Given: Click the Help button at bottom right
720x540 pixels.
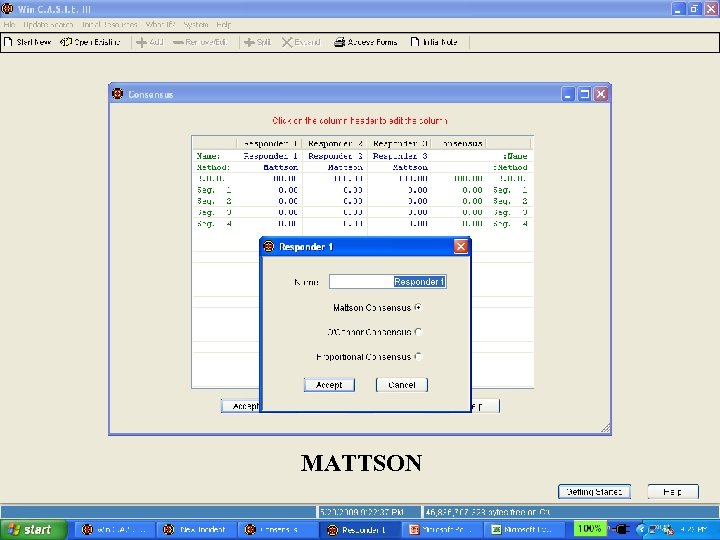Looking at the screenshot, I should 673,491.
